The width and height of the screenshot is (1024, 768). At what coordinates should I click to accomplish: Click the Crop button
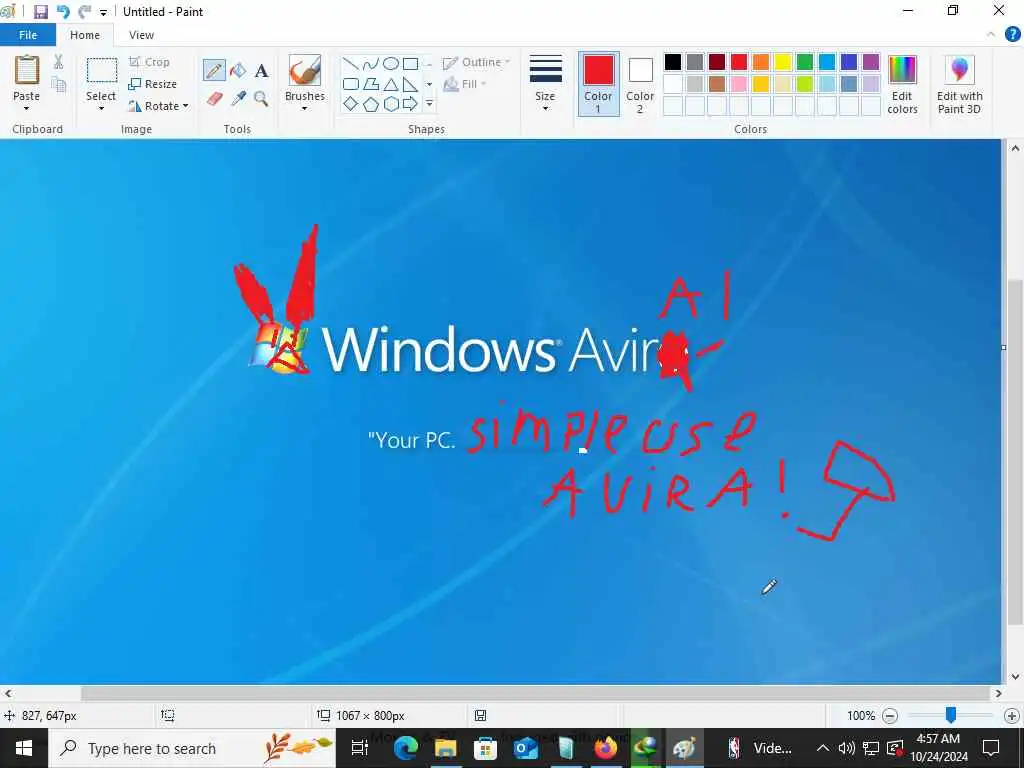tap(150, 62)
